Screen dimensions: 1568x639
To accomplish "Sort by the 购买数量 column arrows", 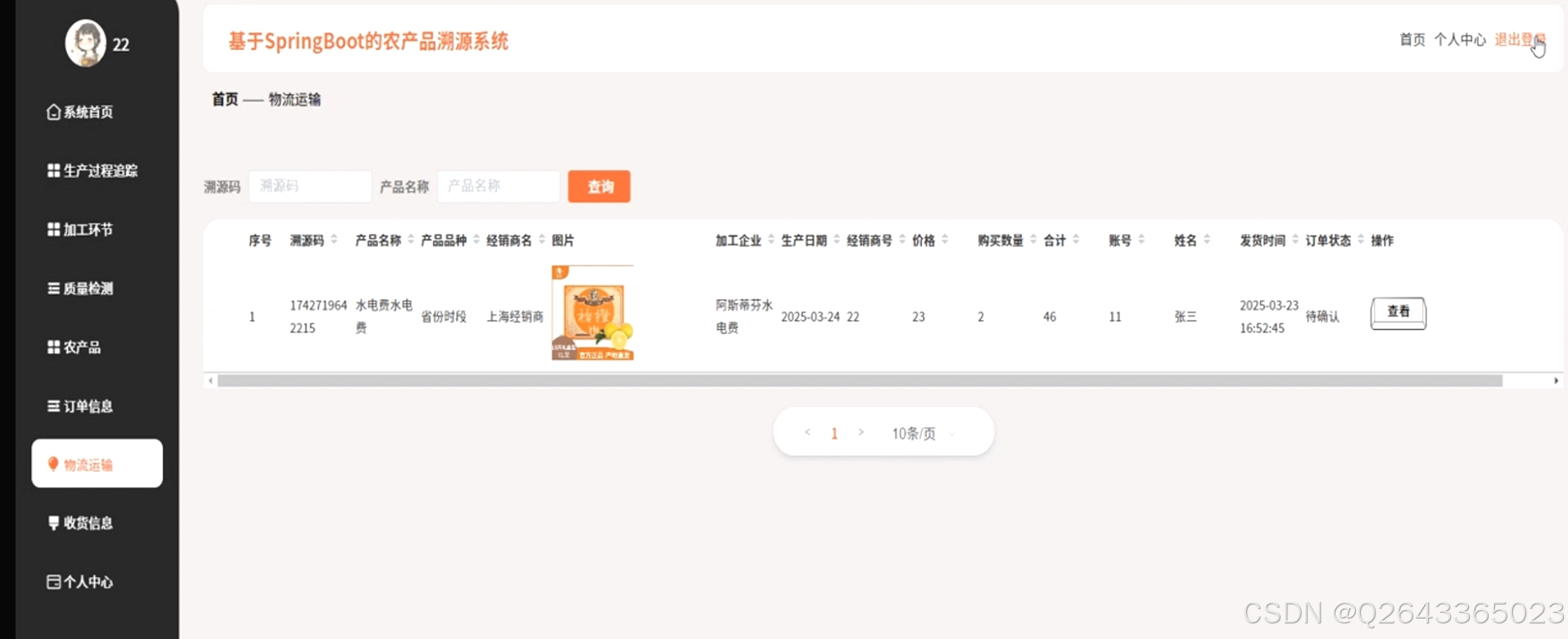I will pyautogui.click(x=1033, y=240).
